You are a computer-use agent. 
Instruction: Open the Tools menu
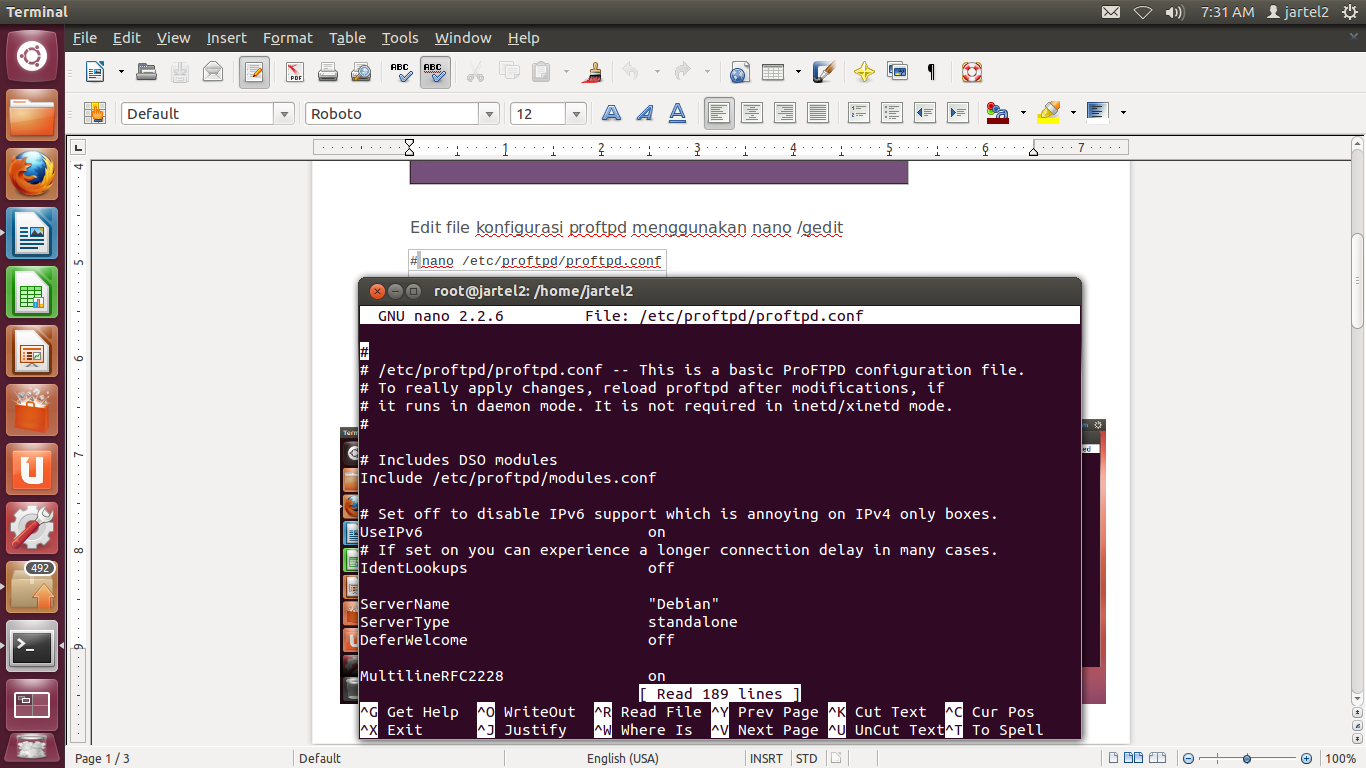(x=400, y=38)
